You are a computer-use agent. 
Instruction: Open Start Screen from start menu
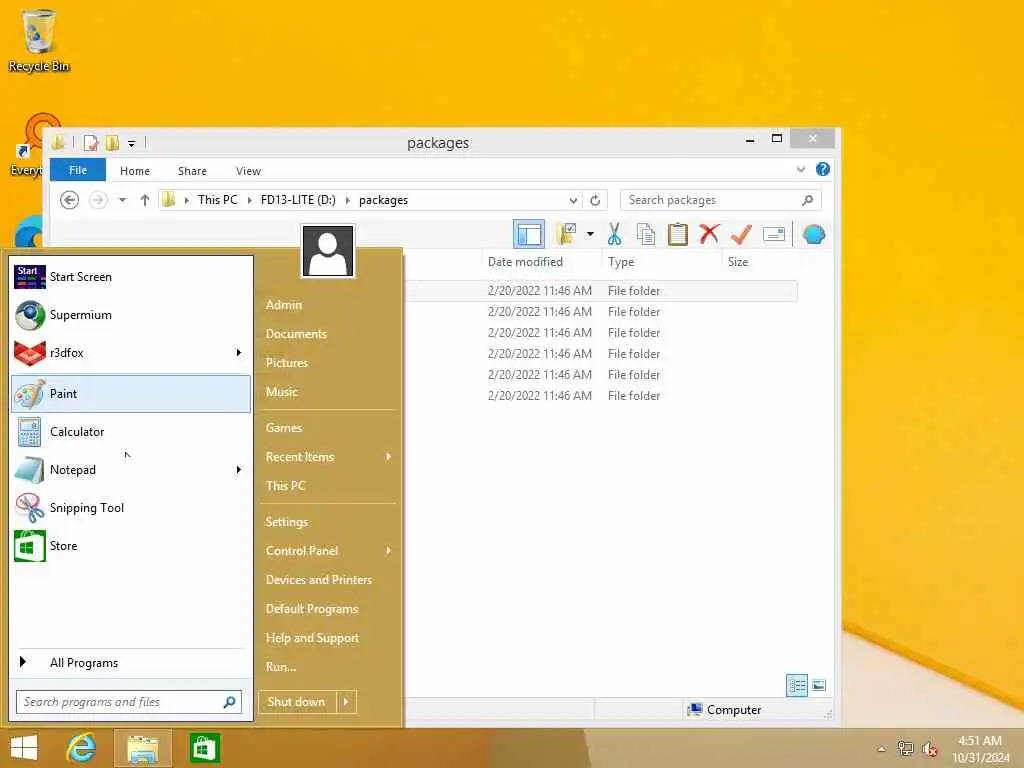click(131, 277)
